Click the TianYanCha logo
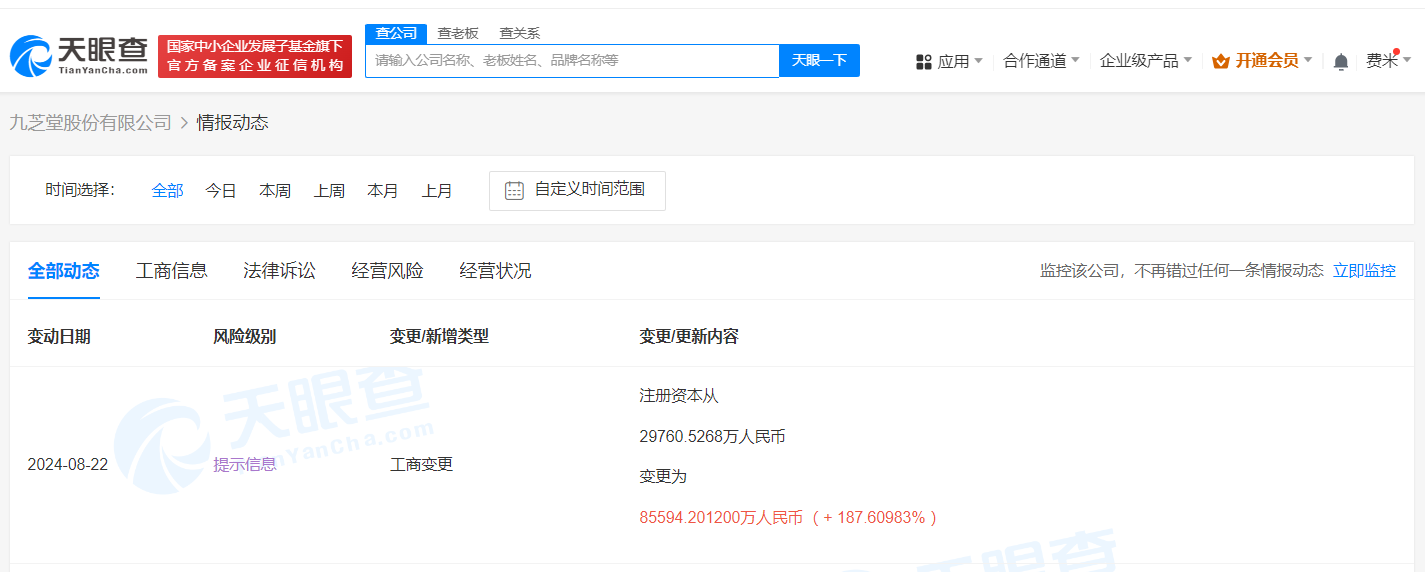This screenshot has width=1425, height=572. tap(79, 56)
